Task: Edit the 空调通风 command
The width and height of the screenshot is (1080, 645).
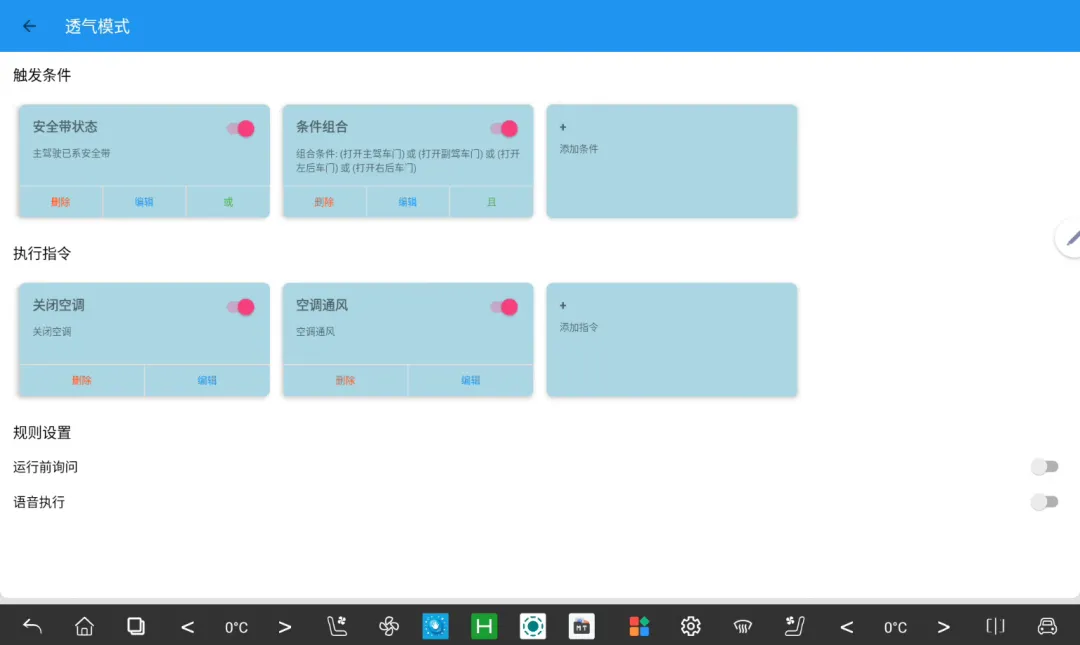Action: click(x=470, y=380)
